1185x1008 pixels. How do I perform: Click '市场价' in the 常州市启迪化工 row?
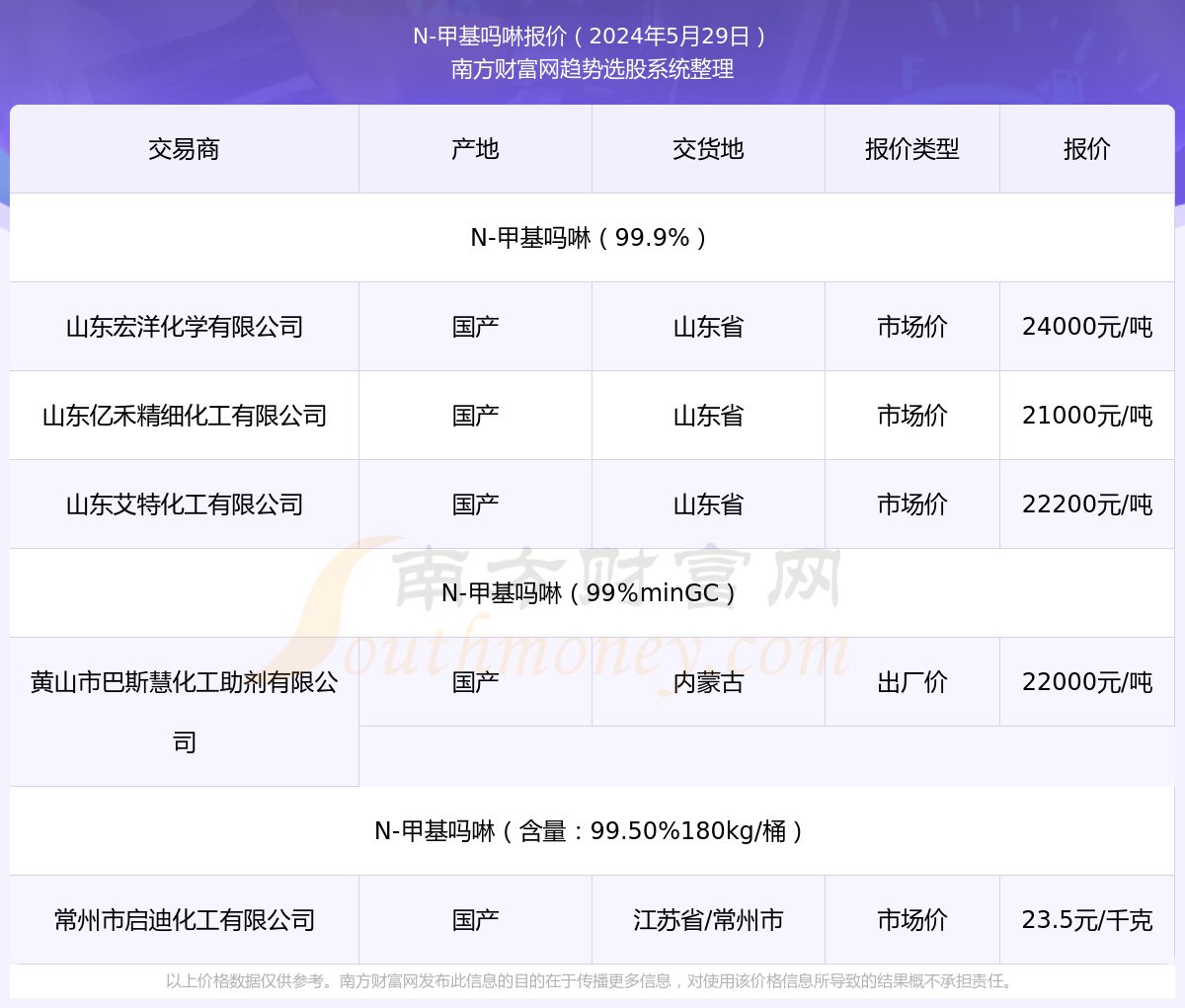[912, 920]
